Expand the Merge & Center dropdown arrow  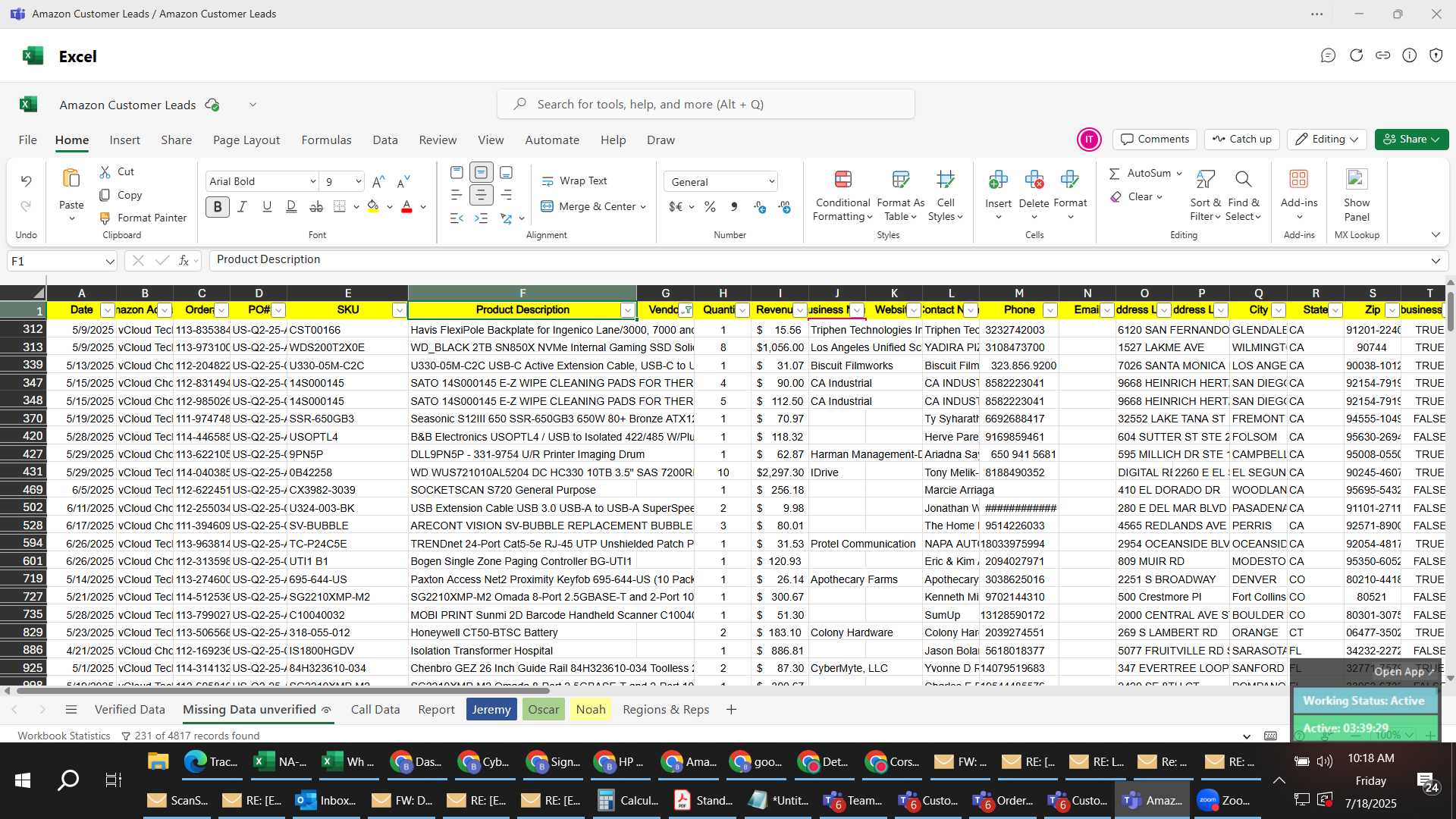click(643, 207)
